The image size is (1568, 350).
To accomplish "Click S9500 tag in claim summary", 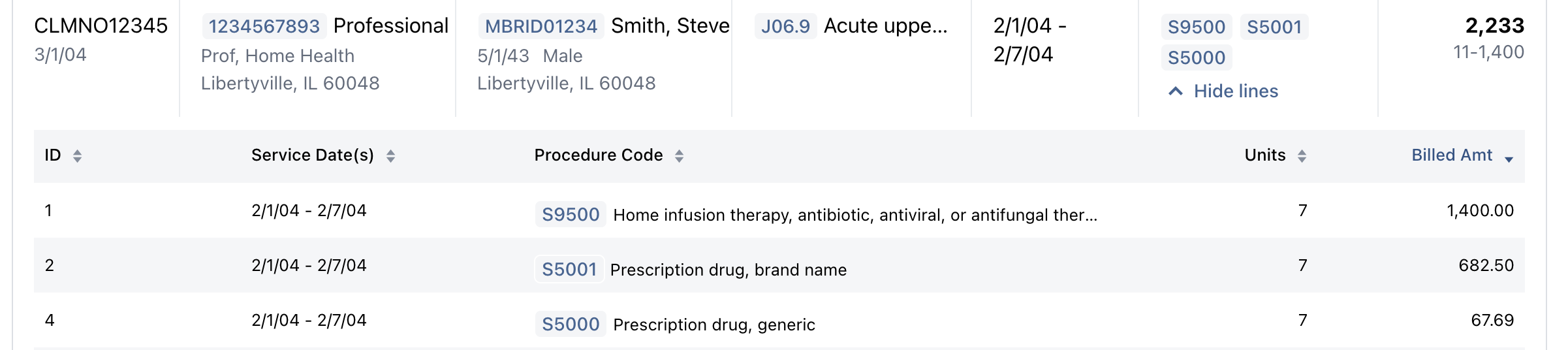I will click(1197, 27).
